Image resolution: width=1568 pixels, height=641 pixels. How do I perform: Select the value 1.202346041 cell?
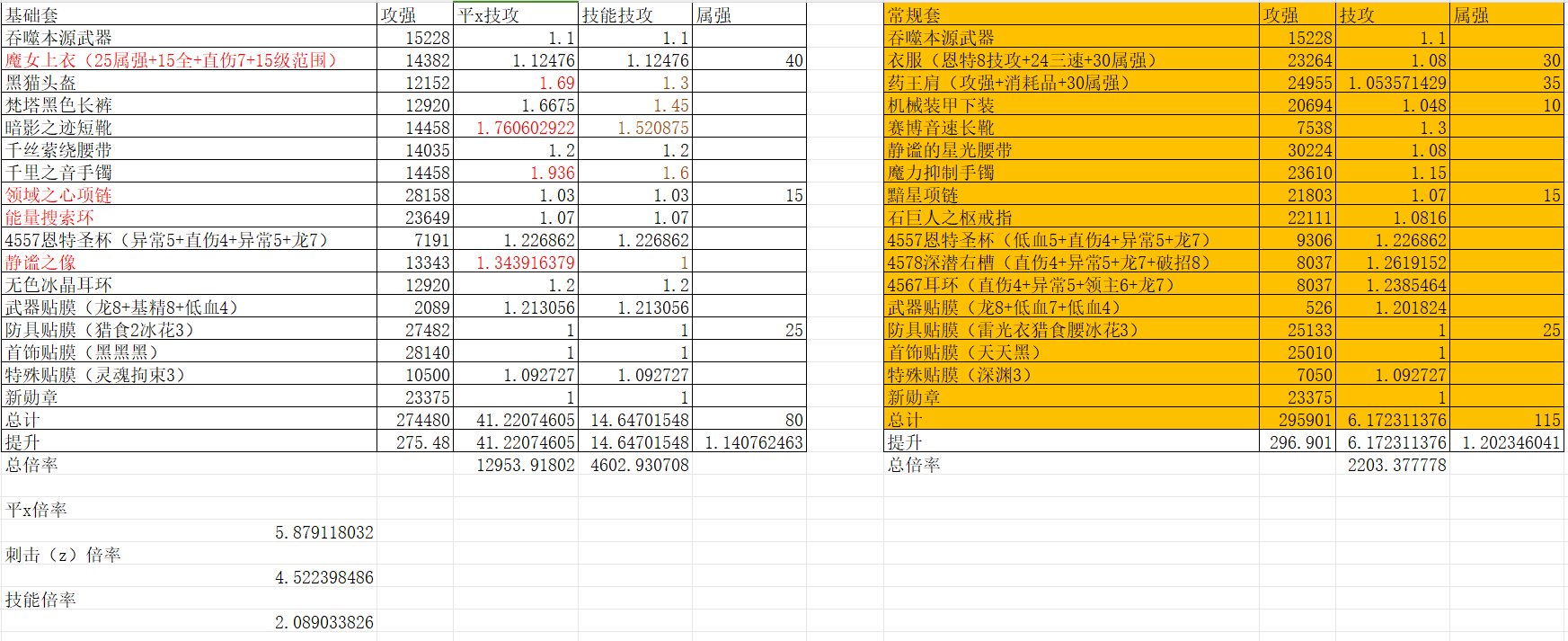[1507, 442]
